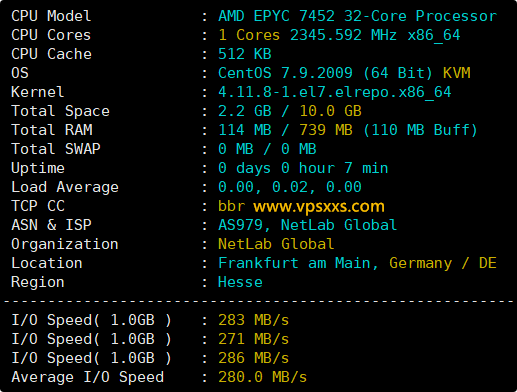
Task: Click the Organization NetLab Global value
Action: pos(276,244)
